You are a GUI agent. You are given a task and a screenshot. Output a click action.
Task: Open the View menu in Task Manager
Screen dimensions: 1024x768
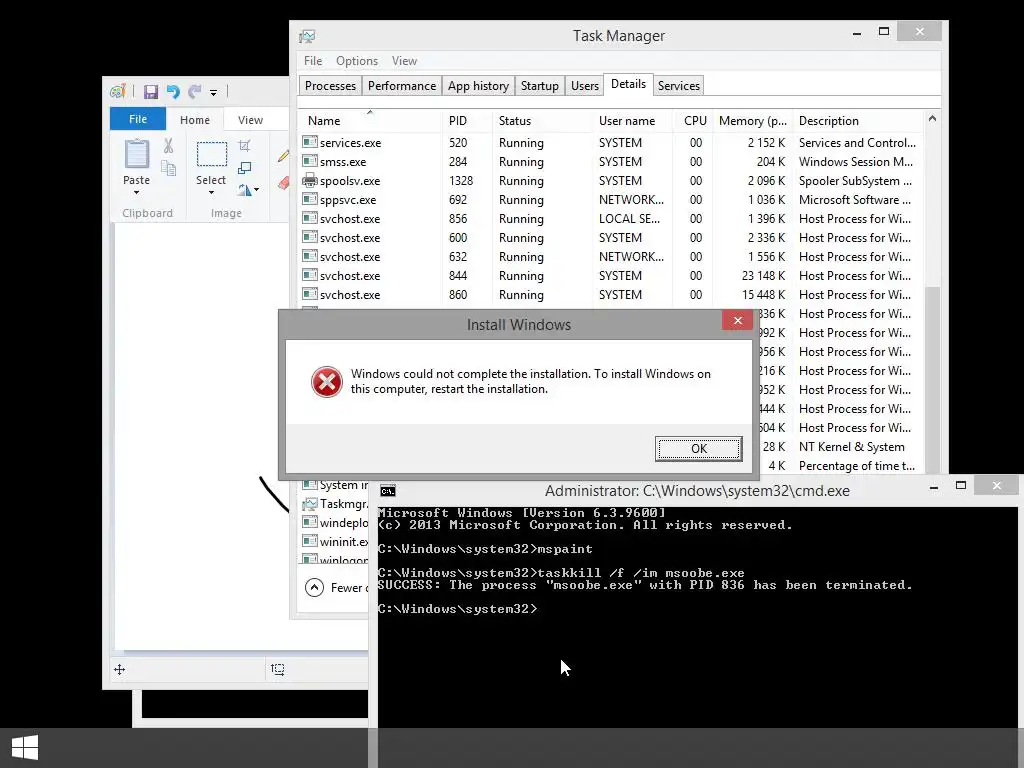tap(404, 61)
